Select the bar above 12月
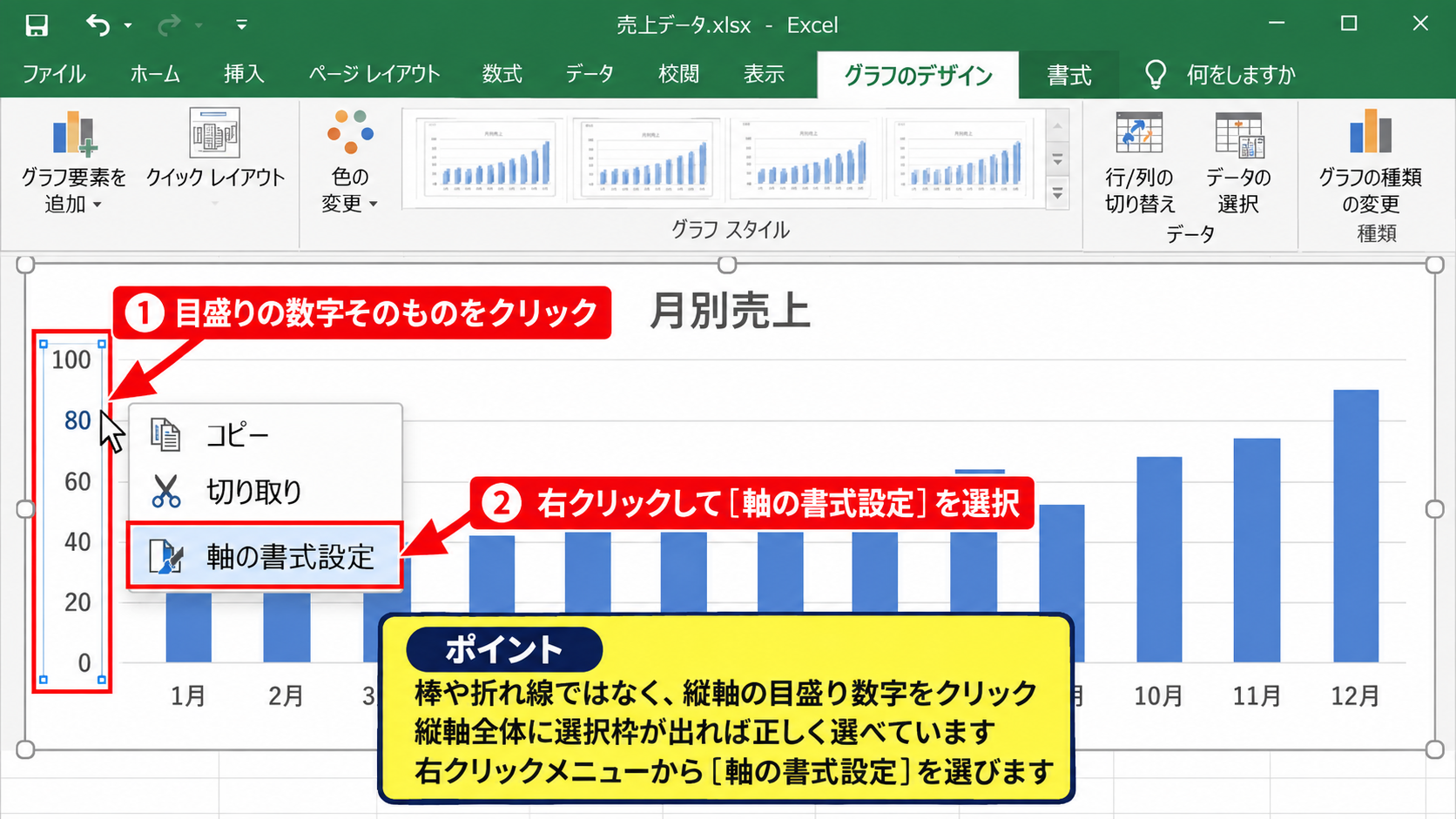The image size is (1456, 819). (1356, 526)
